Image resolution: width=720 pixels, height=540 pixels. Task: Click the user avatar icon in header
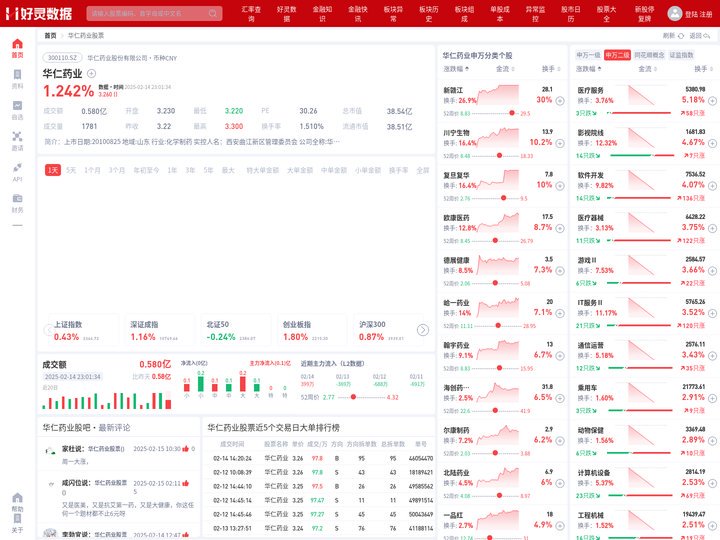point(675,13)
